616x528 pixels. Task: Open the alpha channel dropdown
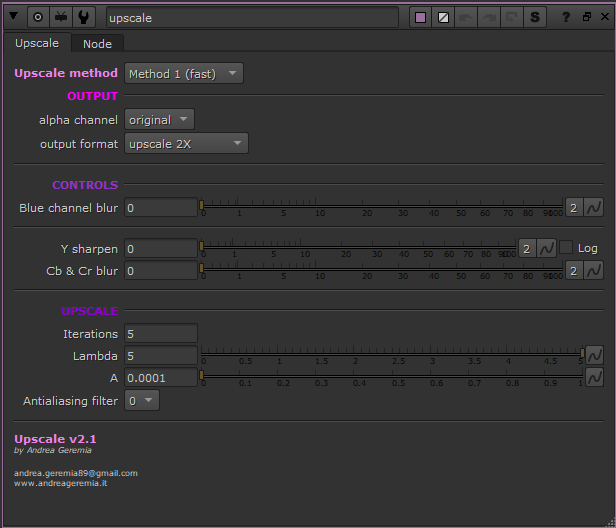pyautogui.click(x=160, y=120)
